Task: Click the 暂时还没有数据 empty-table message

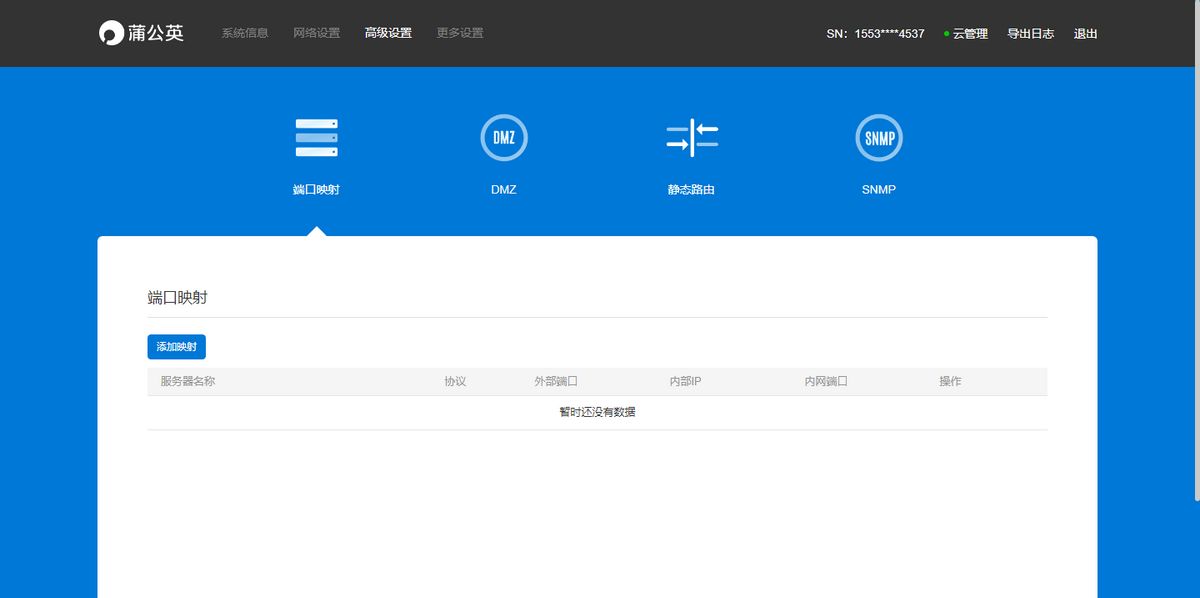Action: 597,412
